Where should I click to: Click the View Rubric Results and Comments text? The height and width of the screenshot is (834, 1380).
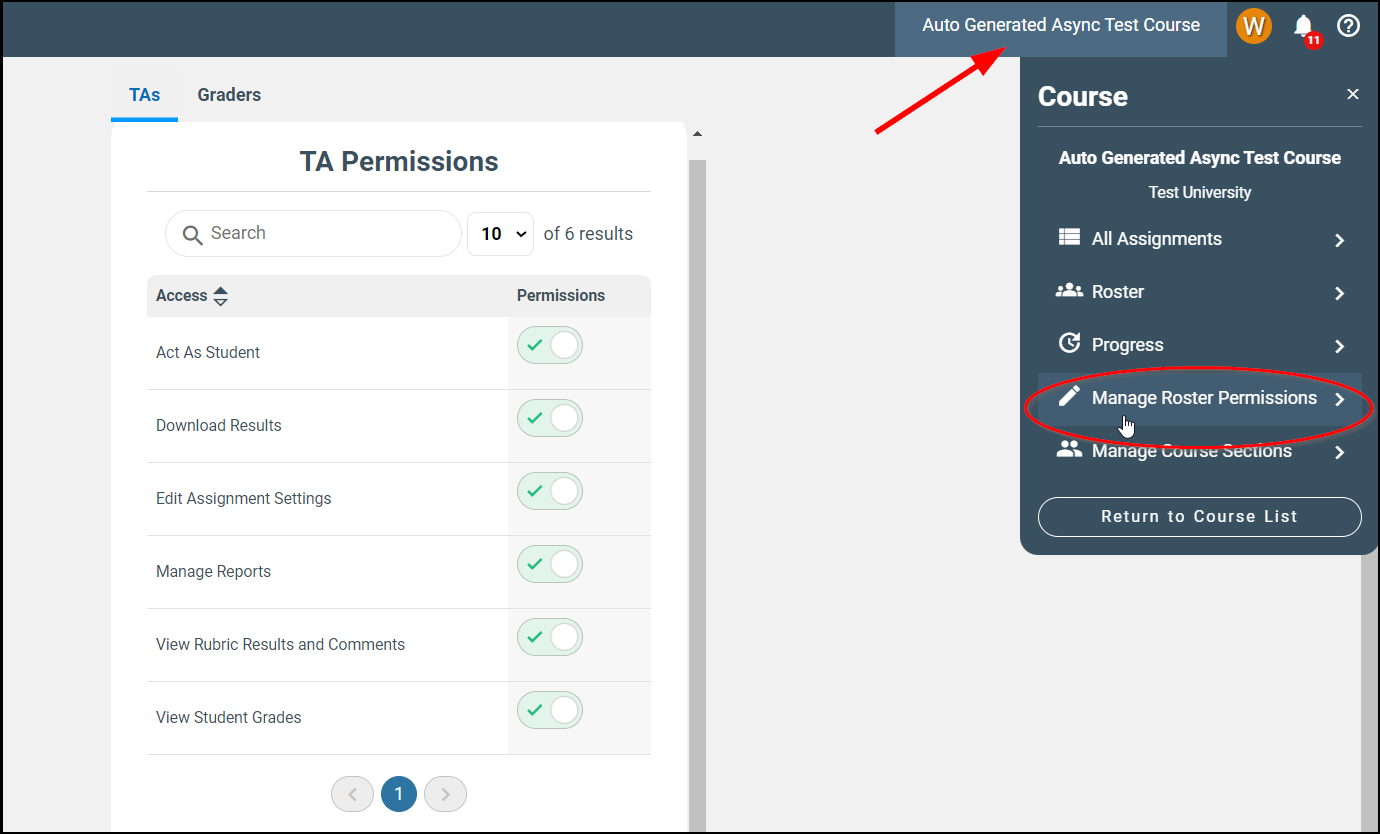click(281, 645)
